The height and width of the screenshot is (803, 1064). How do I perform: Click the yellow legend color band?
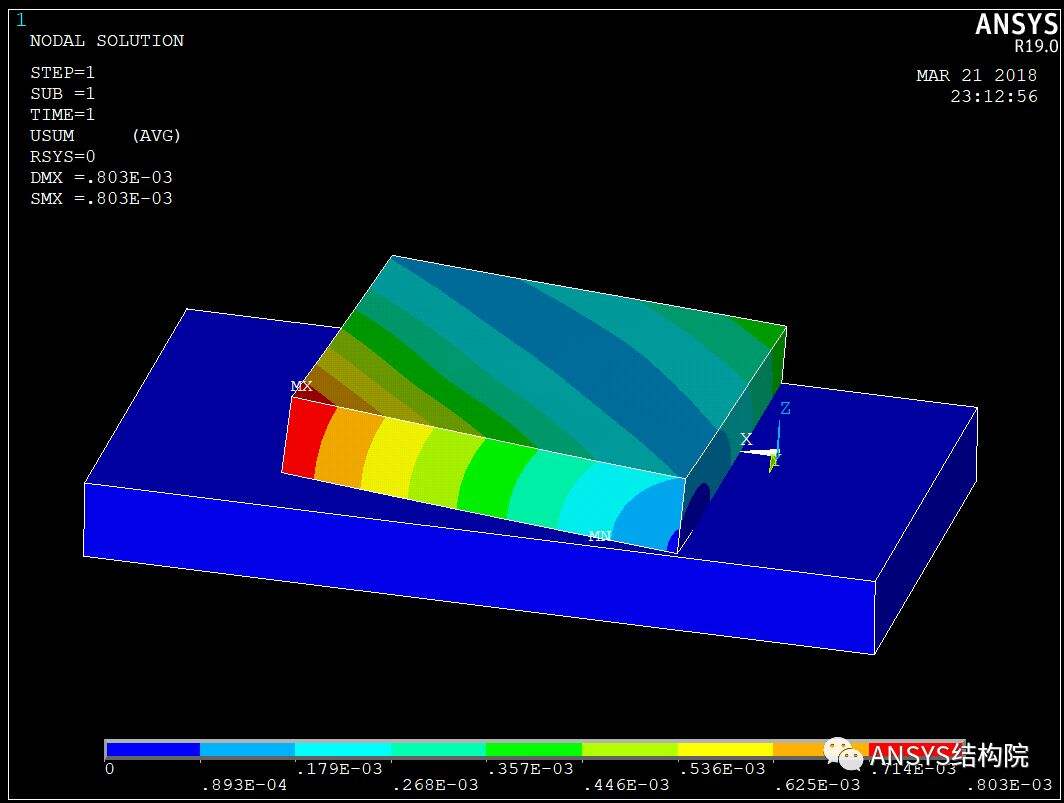(x=725, y=749)
